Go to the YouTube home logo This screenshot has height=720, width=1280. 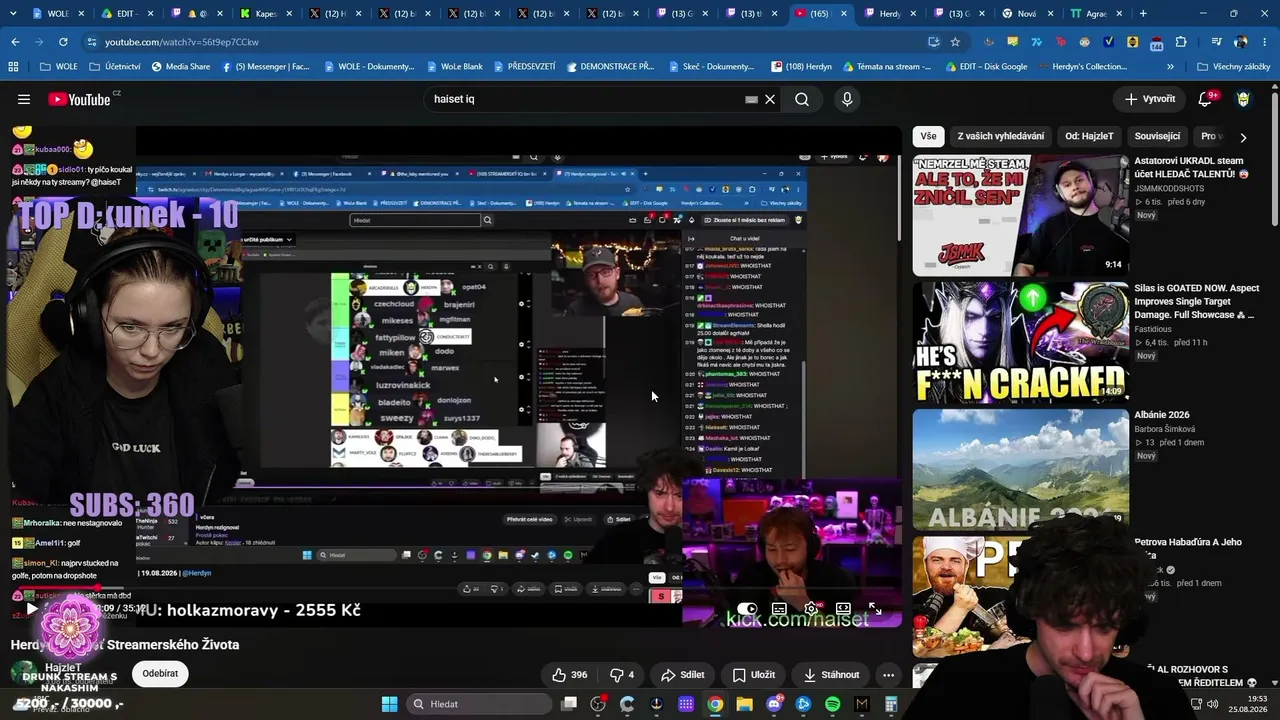point(80,99)
